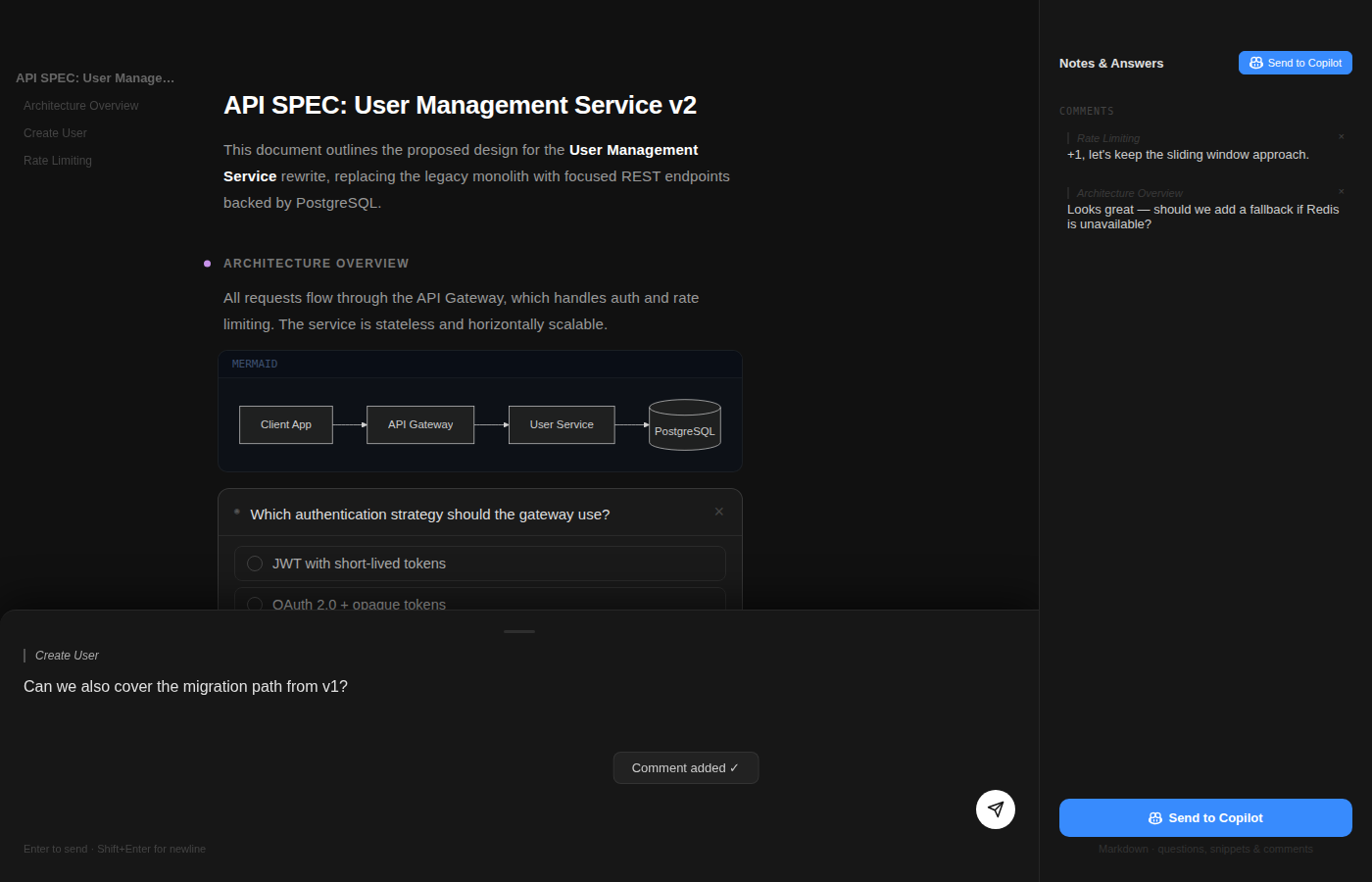This screenshot has height=882, width=1372.
Task: Open Architecture Overview in the outline
Action: pyautogui.click(x=81, y=106)
